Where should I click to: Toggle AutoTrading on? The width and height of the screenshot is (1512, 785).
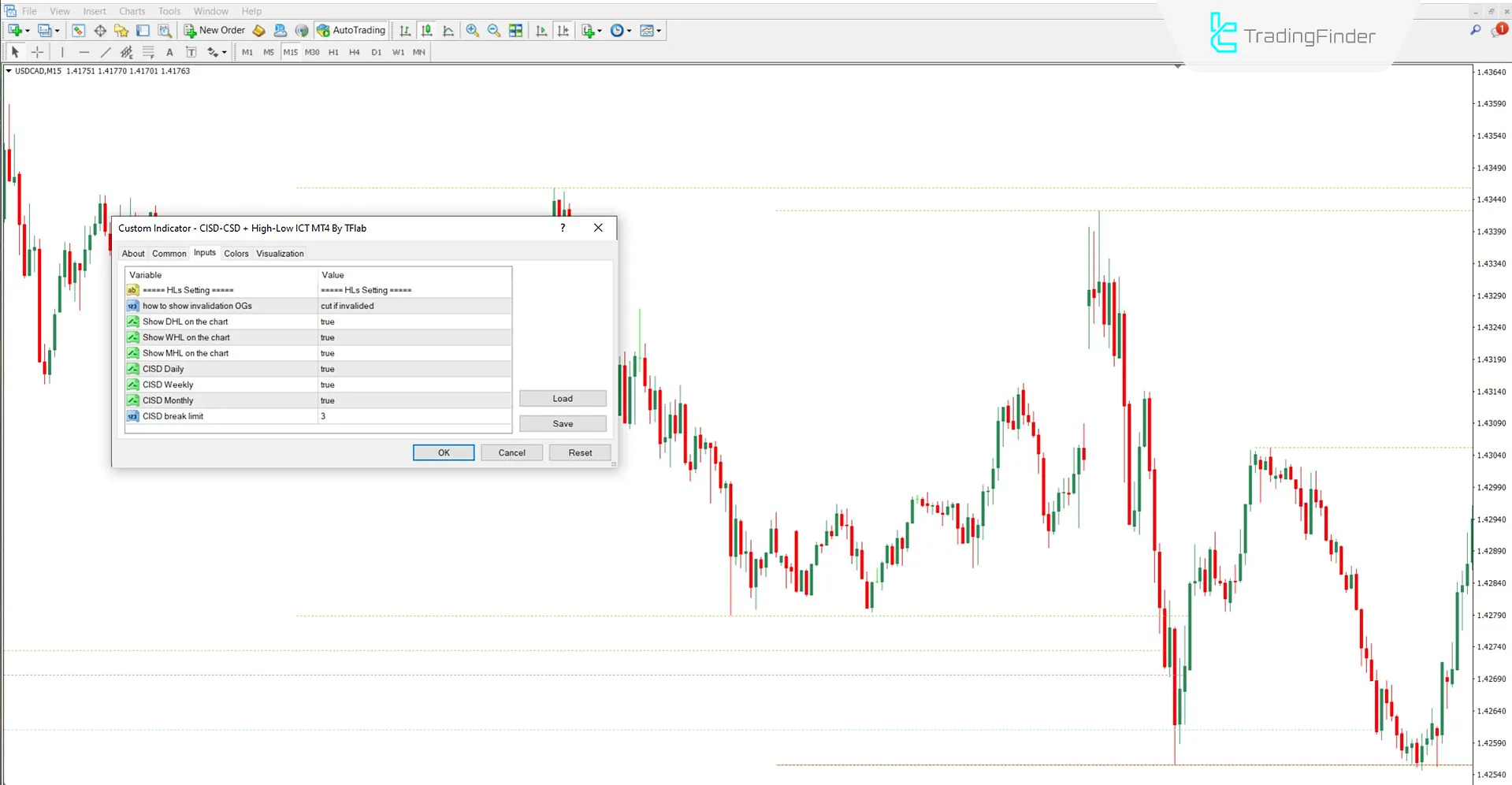click(351, 30)
